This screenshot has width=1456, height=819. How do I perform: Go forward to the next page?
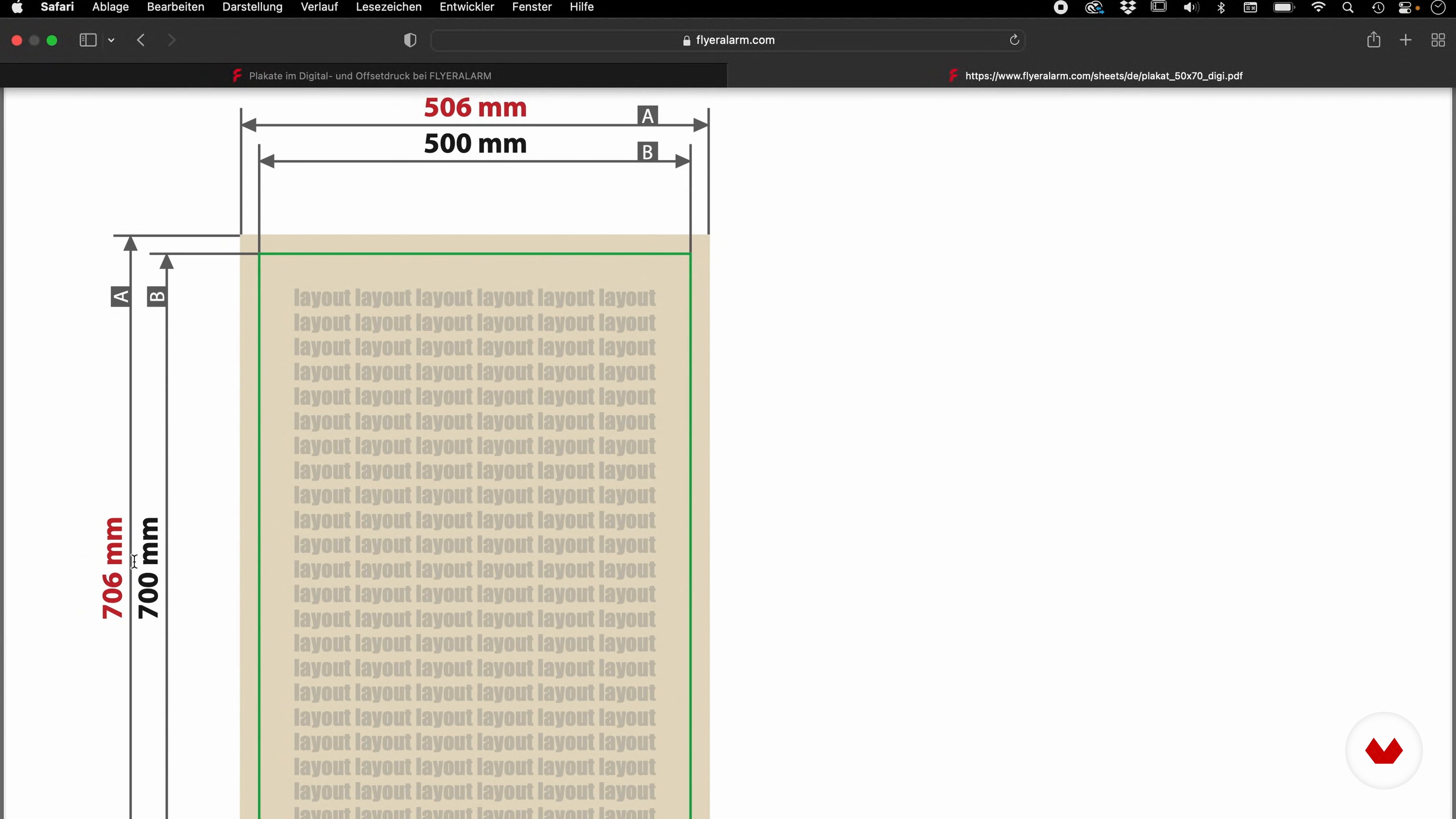click(x=172, y=40)
